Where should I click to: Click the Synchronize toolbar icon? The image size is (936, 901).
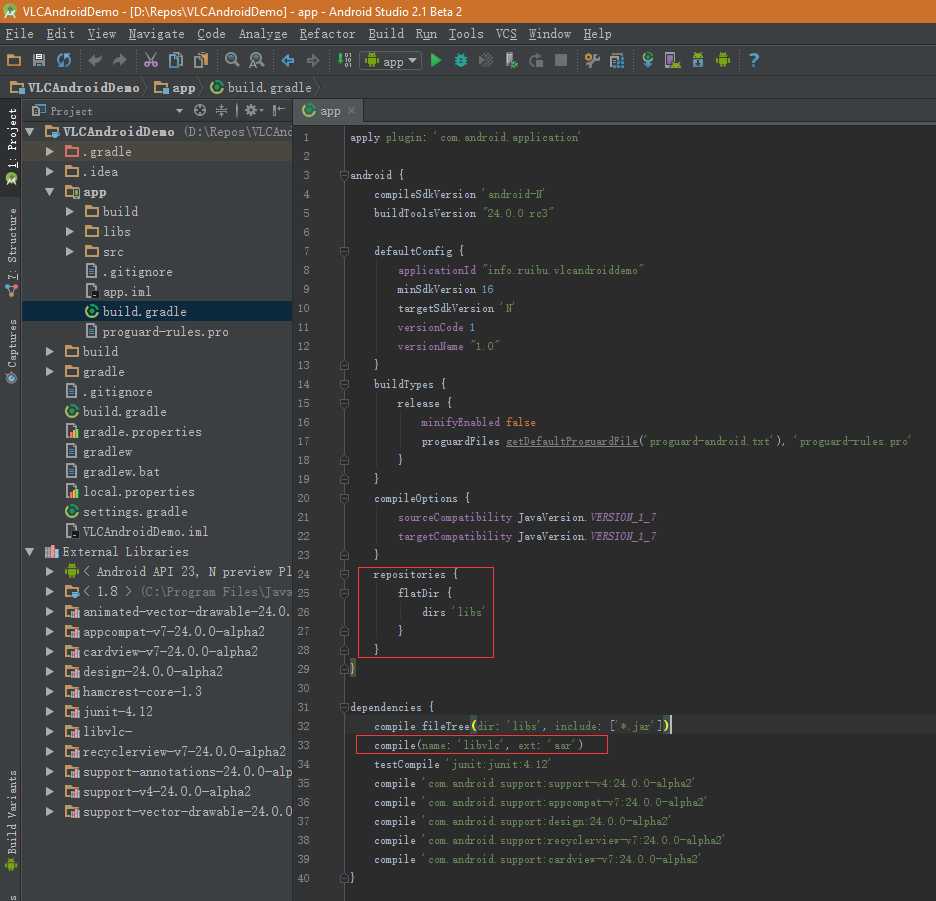(x=64, y=60)
